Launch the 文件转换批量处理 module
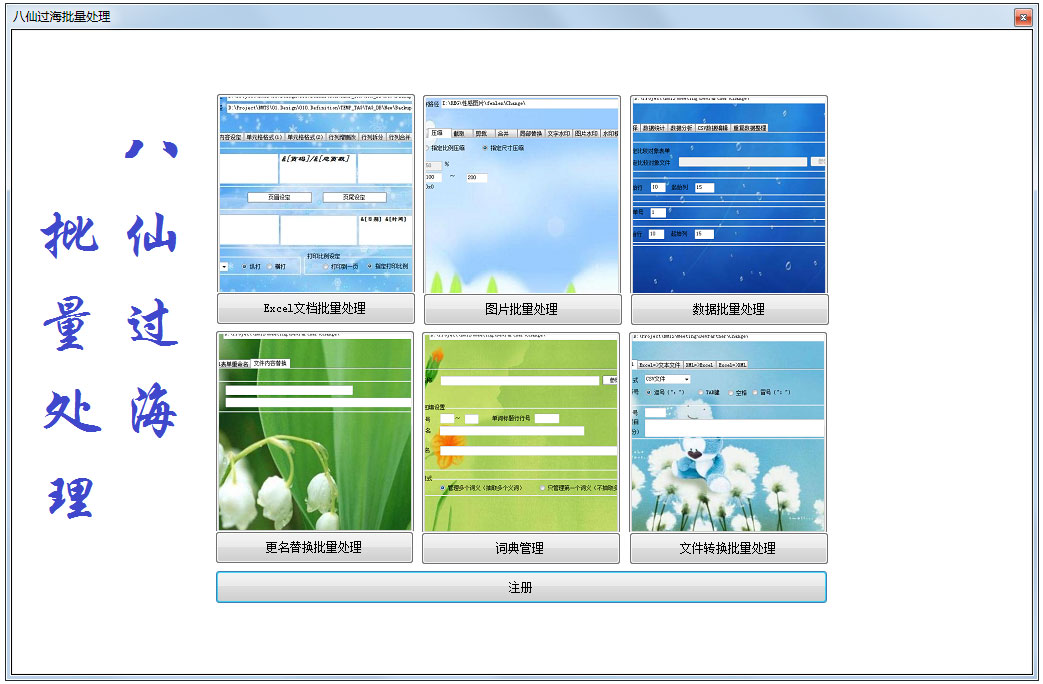1043x684 pixels. click(x=728, y=548)
